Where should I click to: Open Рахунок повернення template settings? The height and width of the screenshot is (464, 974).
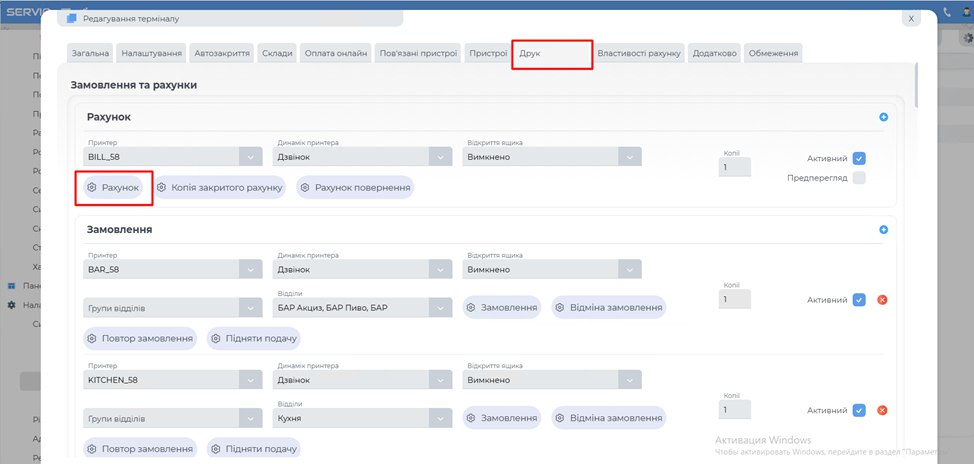[x=355, y=187]
